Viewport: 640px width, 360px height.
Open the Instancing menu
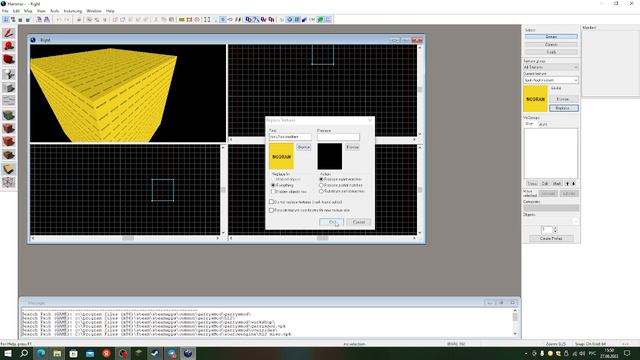click(73, 11)
